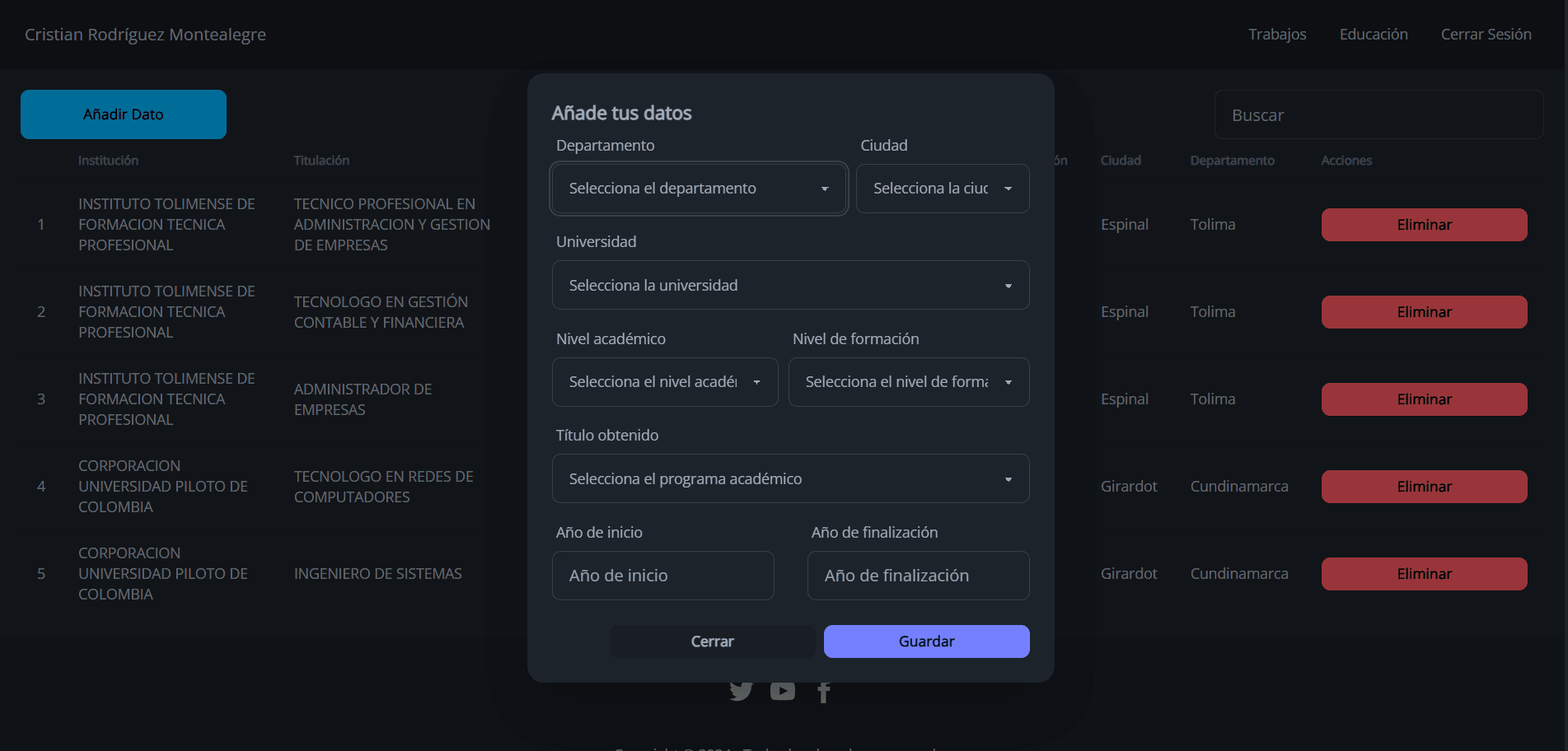The image size is (1568, 751).
Task: Open the Departamento dropdown
Action: tap(699, 189)
